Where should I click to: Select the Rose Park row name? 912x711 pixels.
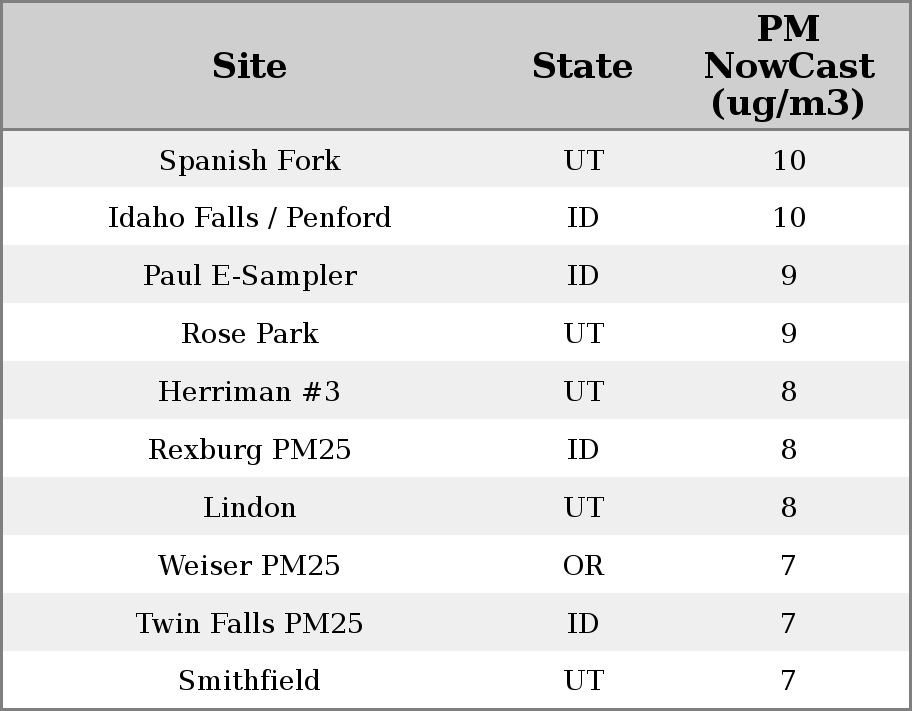(250, 334)
